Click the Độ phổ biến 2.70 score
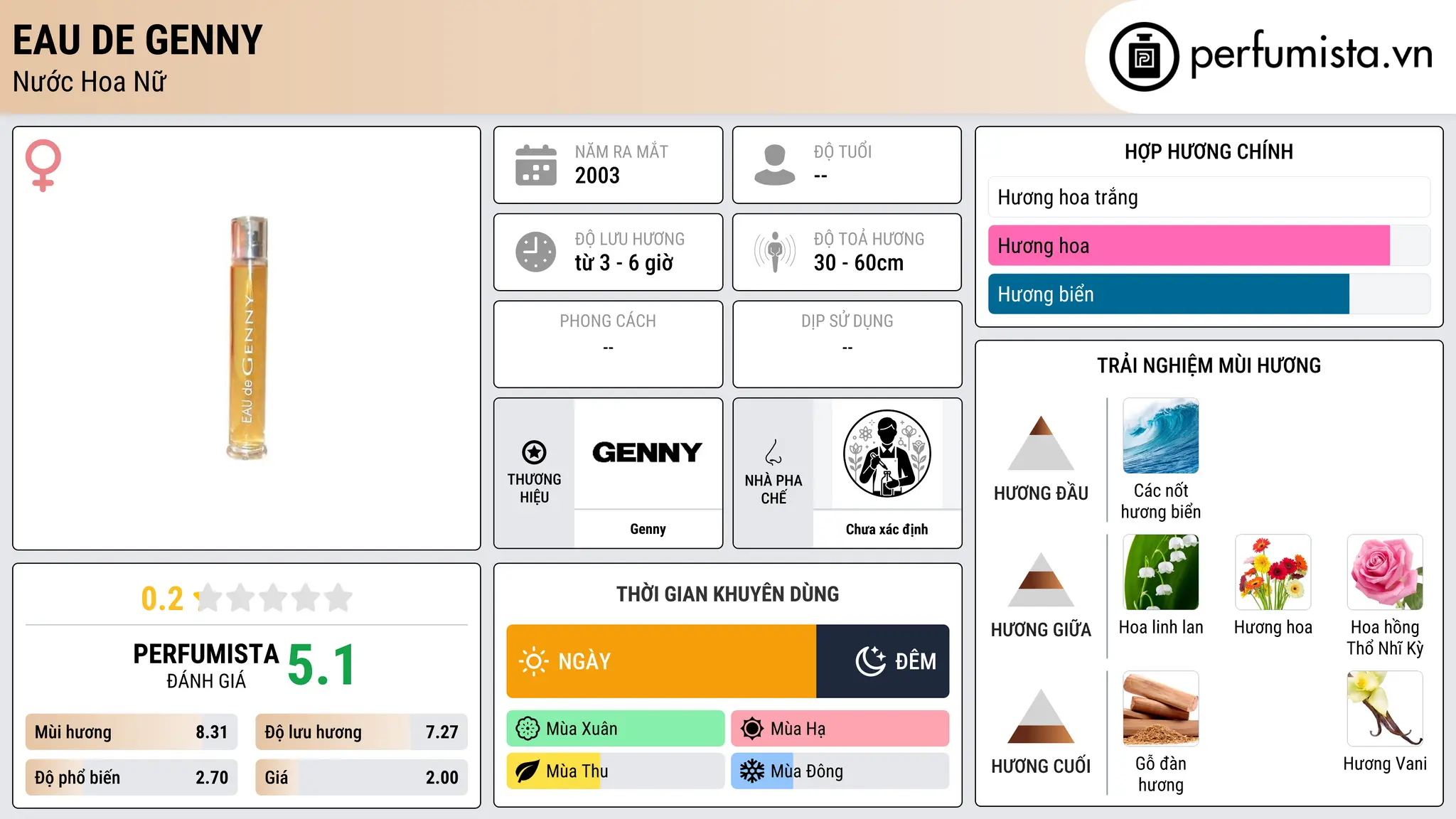Image resolution: width=1456 pixels, height=819 pixels. tap(132, 778)
